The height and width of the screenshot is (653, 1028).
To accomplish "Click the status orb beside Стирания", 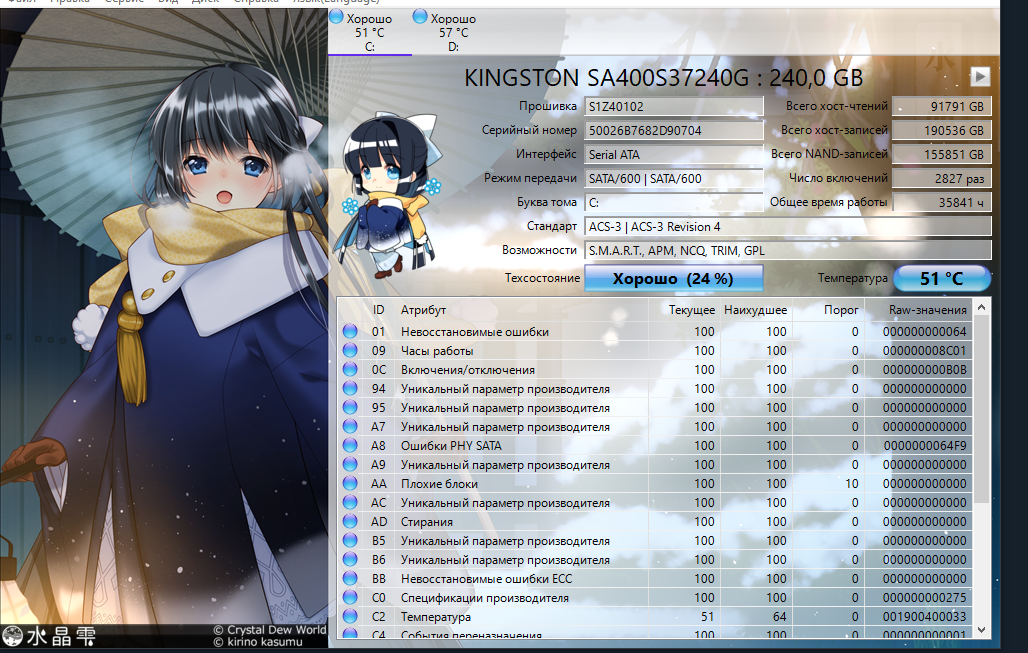I will tap(350, 521).
